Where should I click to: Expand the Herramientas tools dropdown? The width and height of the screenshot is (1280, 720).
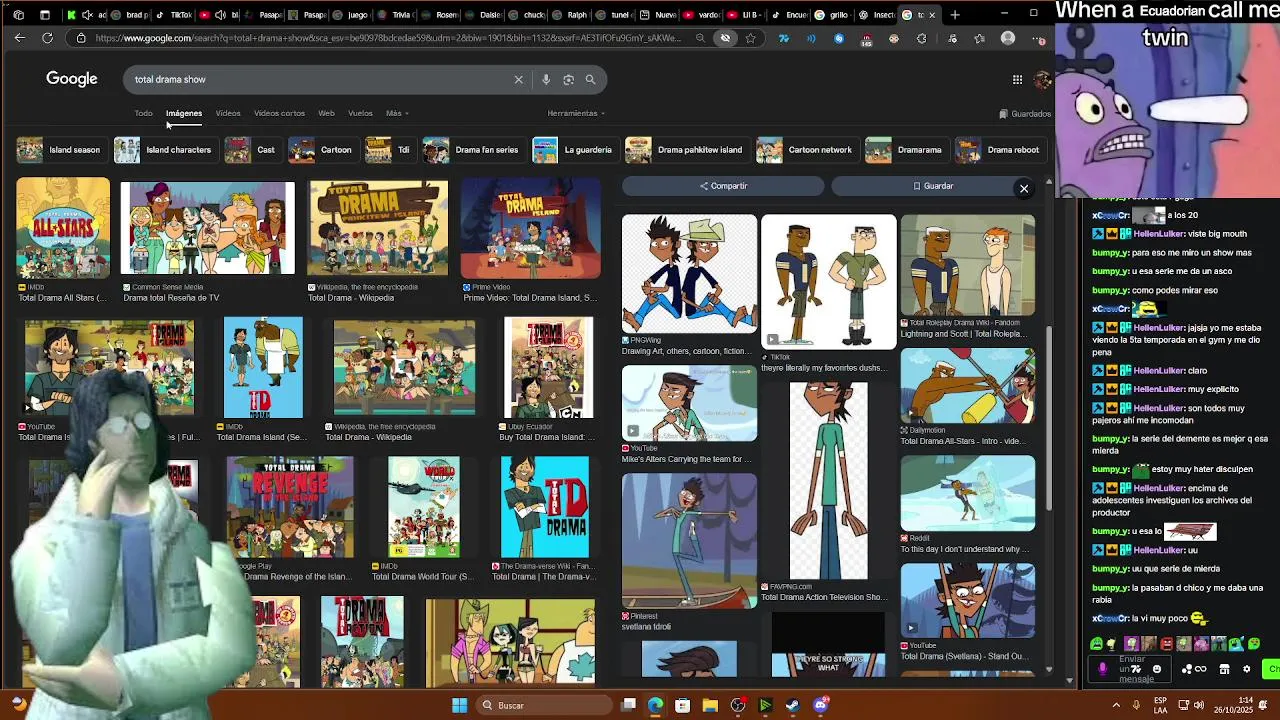click(576, 113)
